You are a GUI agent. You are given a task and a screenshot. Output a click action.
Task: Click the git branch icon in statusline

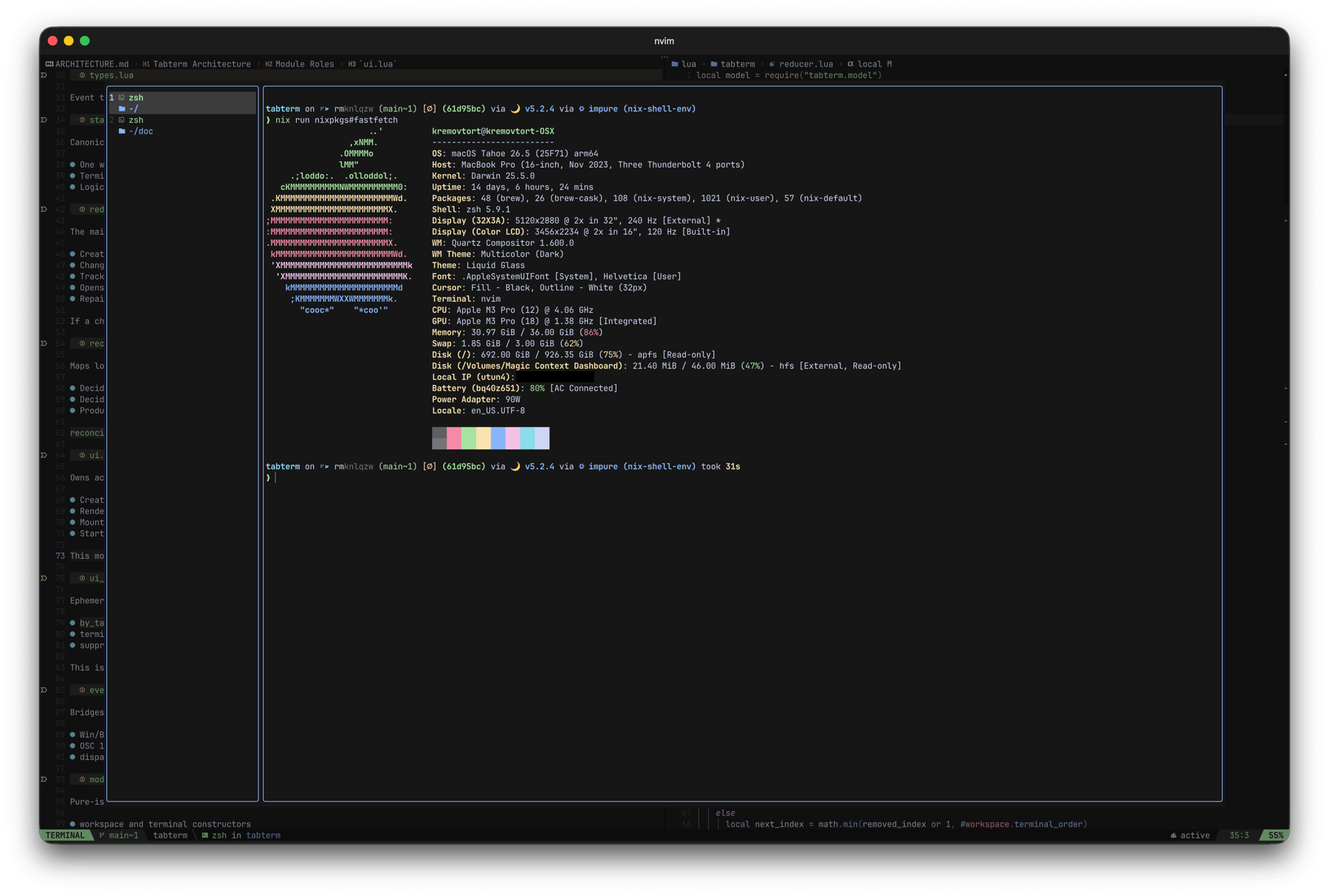point(102,835)
